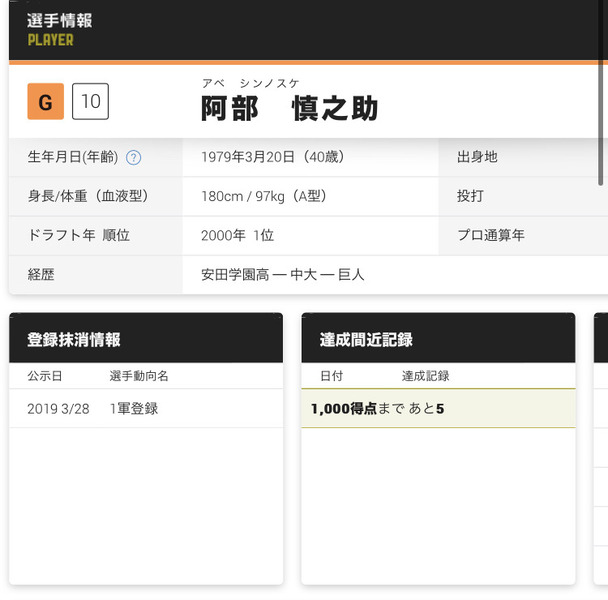Click the 投打 label
The width and height of the screenshot is (608, 600).
tap(470, 196)
